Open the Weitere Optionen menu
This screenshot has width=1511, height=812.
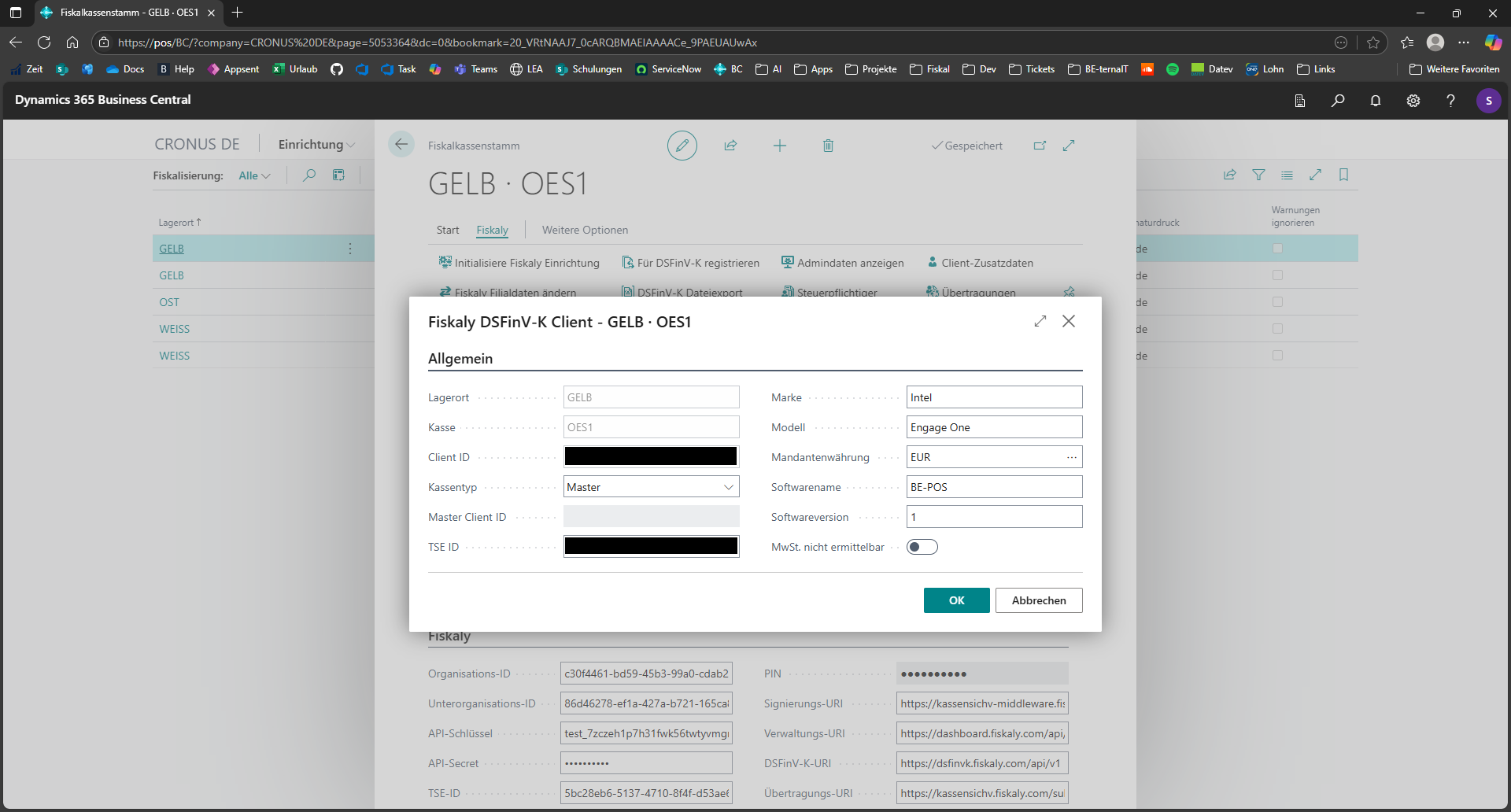[x=585, y=230]
